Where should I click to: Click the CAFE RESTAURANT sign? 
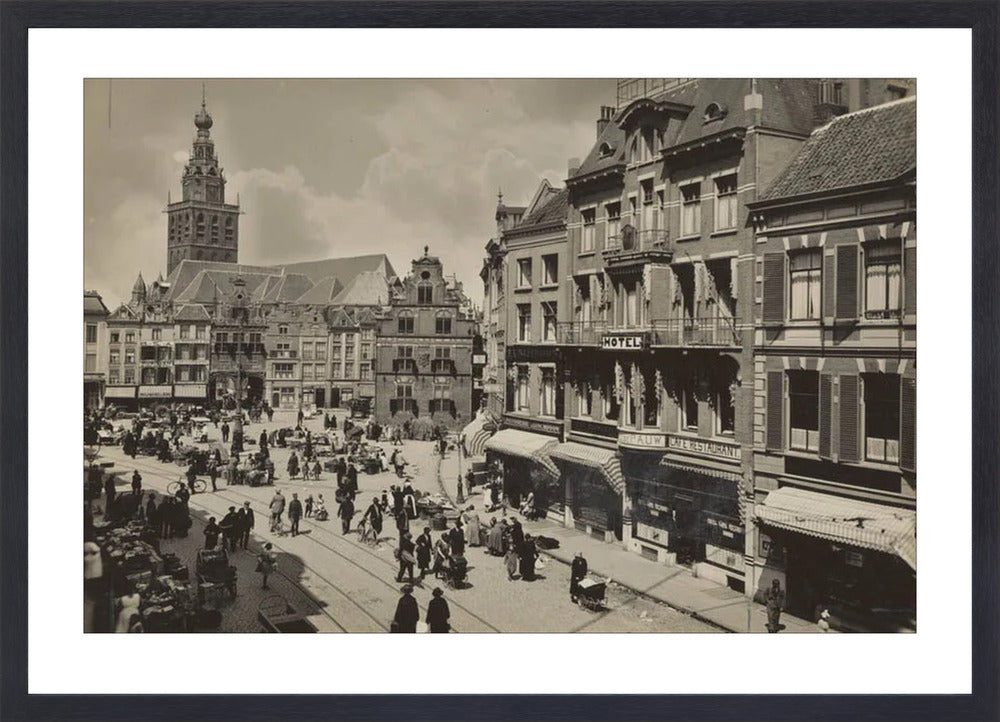[704, 448]
